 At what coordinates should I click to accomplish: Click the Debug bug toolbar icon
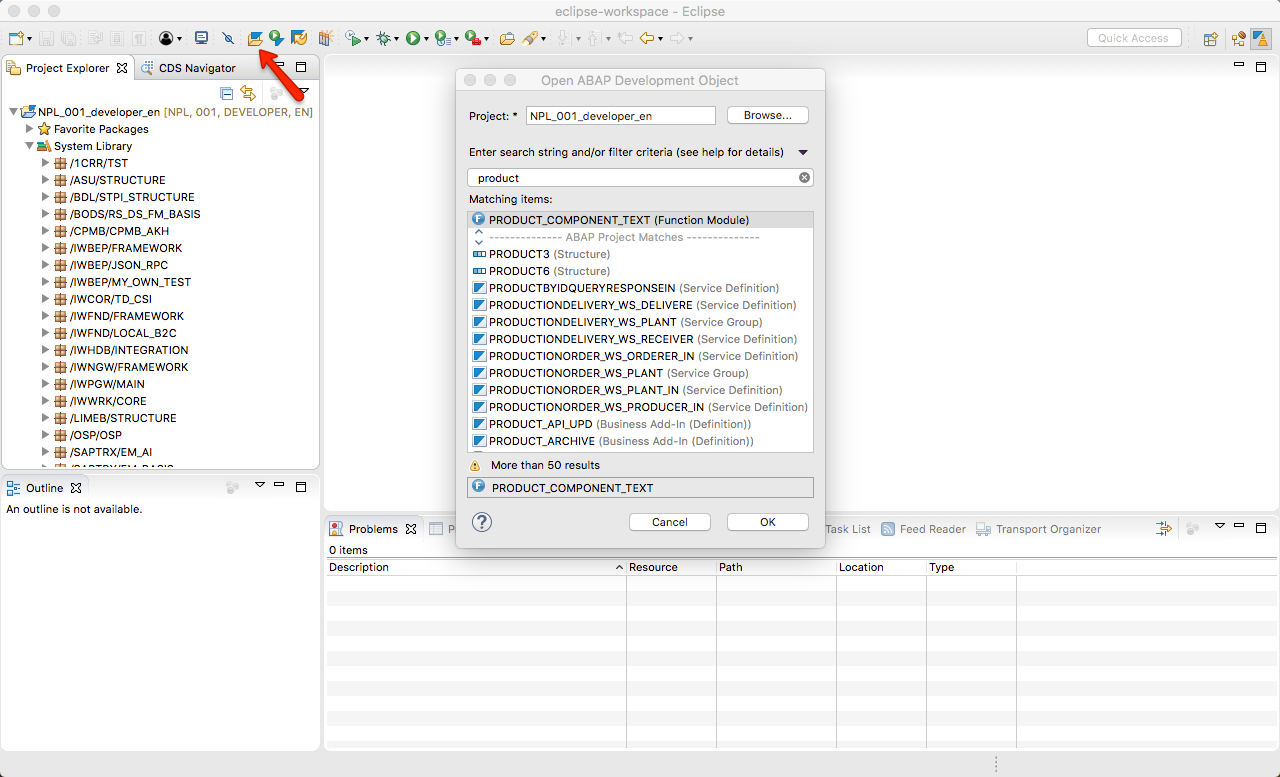383,38
